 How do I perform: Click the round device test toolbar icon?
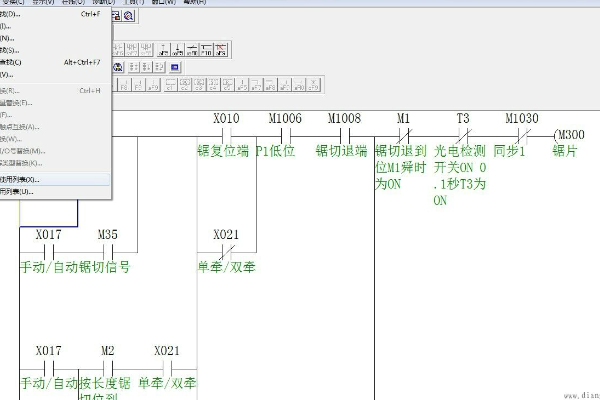point(118,67)
